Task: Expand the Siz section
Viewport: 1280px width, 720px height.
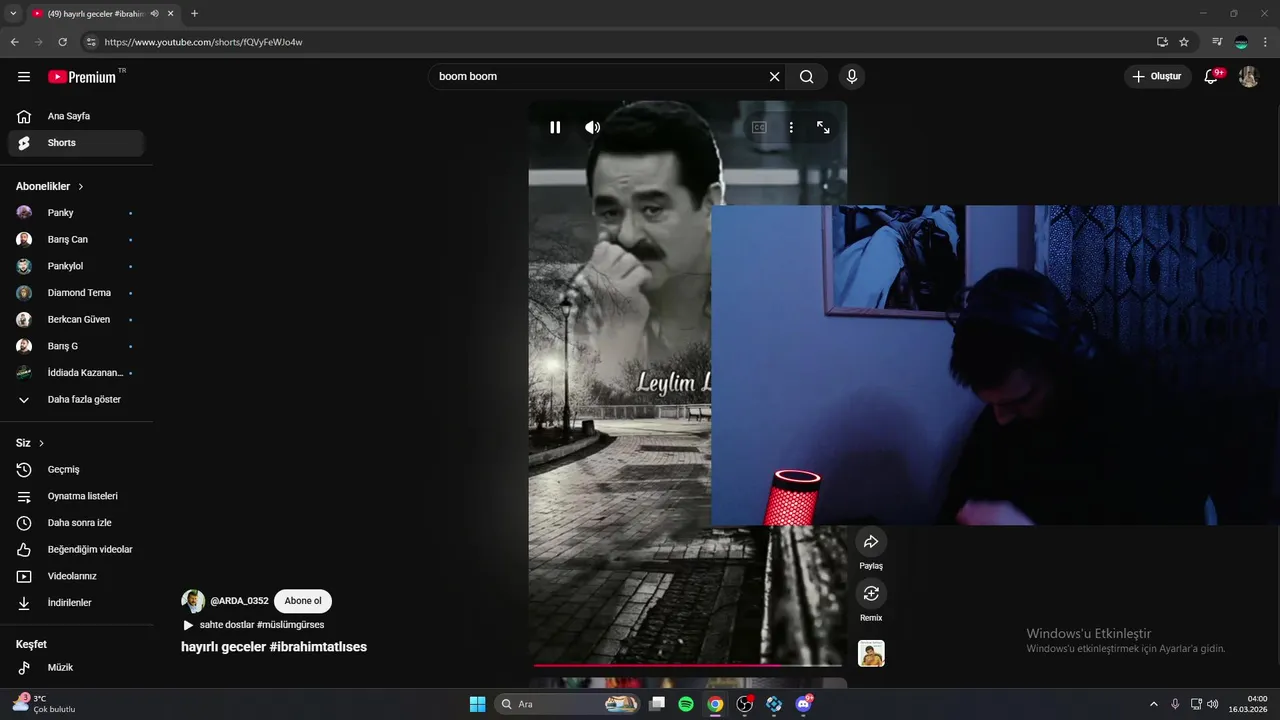Action: [x=30, y=443]
